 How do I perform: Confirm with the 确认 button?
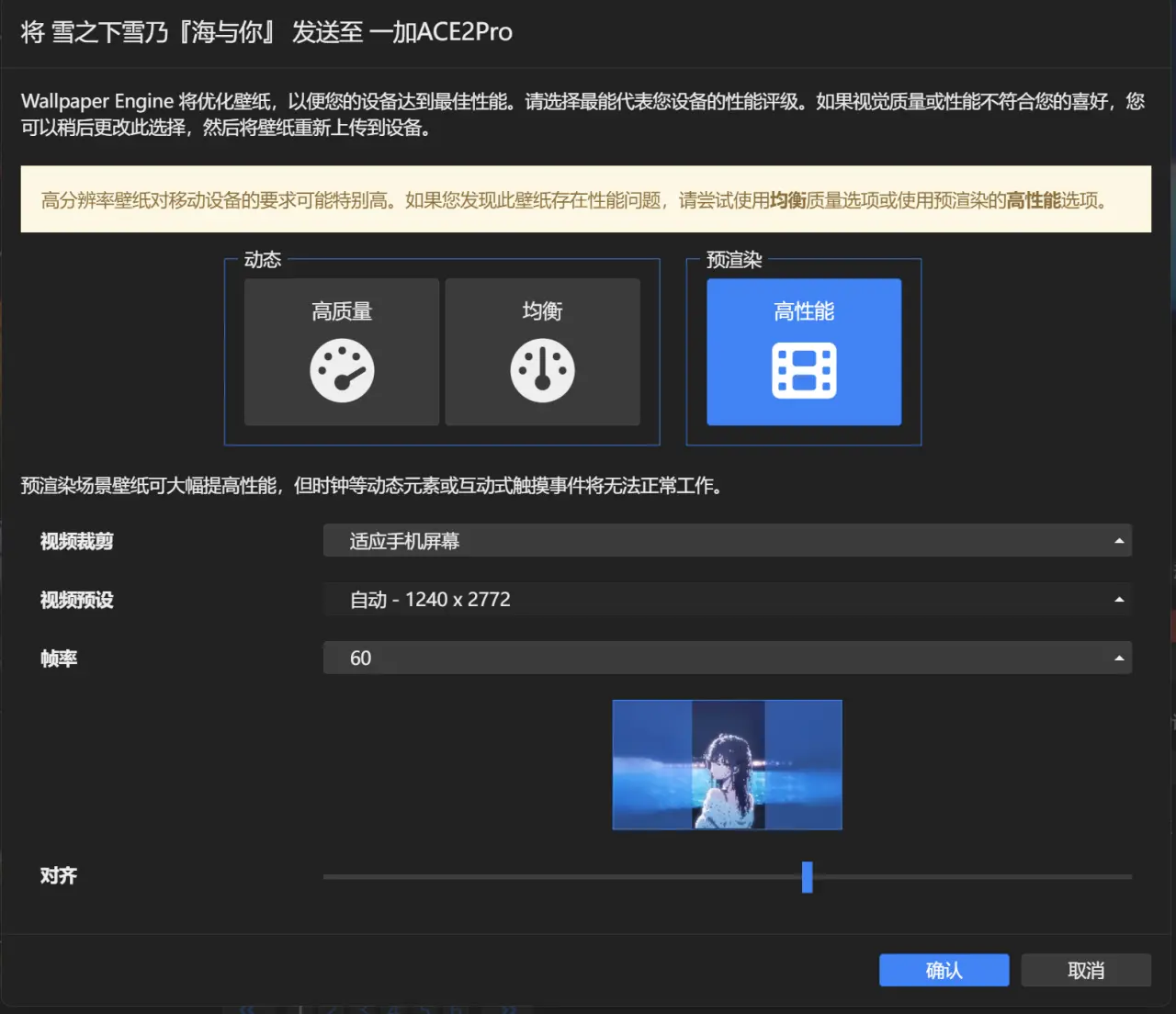944,970
